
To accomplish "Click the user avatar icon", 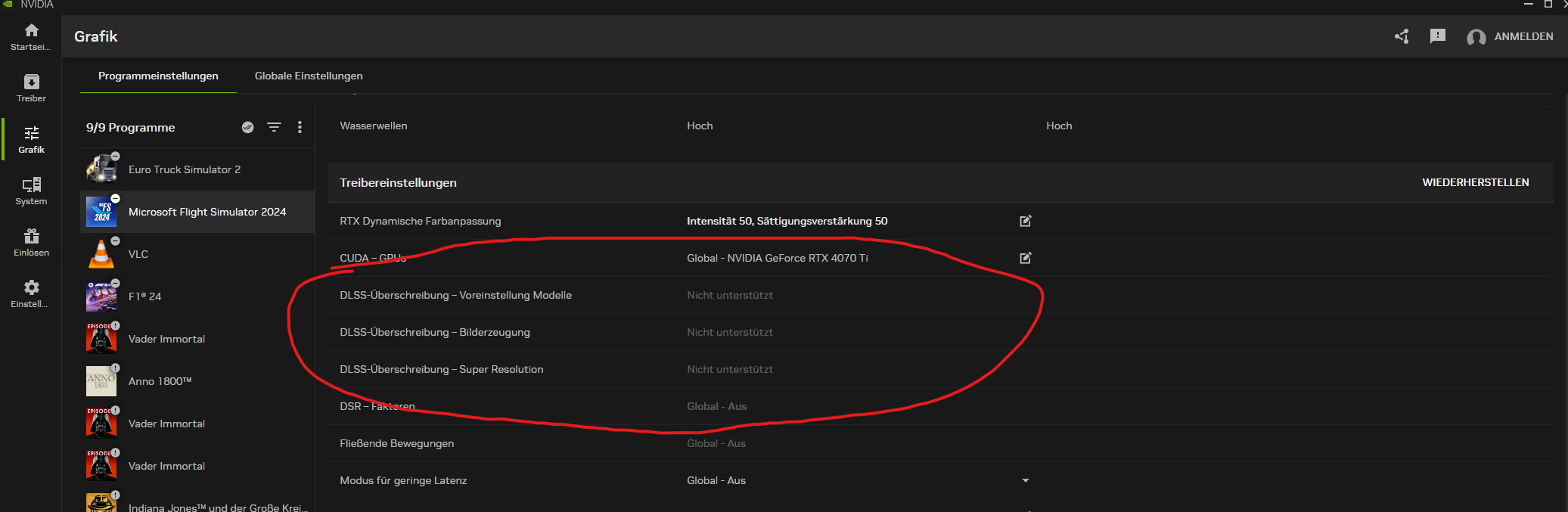I will (1476, 37).
